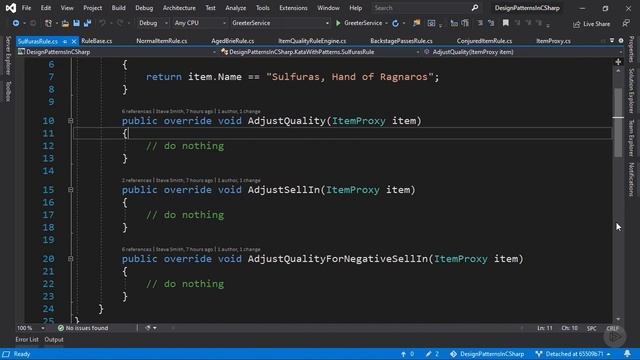
Task: Click the vertical scrollbar thumb
Action: click(618, 122)
